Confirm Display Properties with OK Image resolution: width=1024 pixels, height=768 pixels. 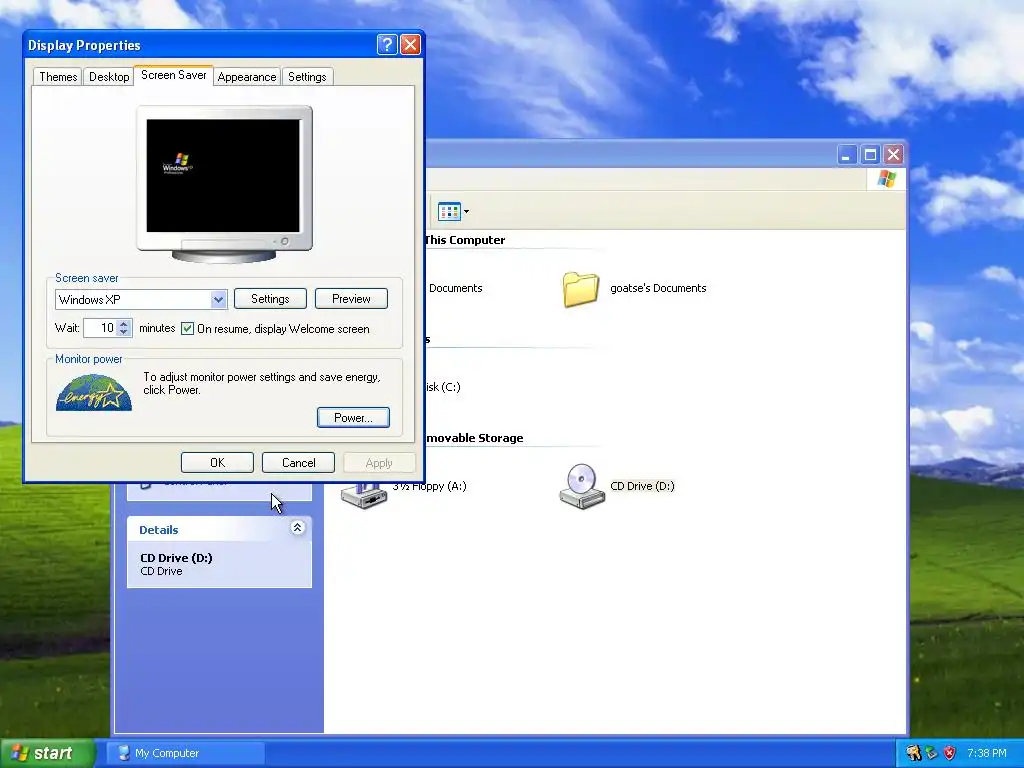pos(217,463)
